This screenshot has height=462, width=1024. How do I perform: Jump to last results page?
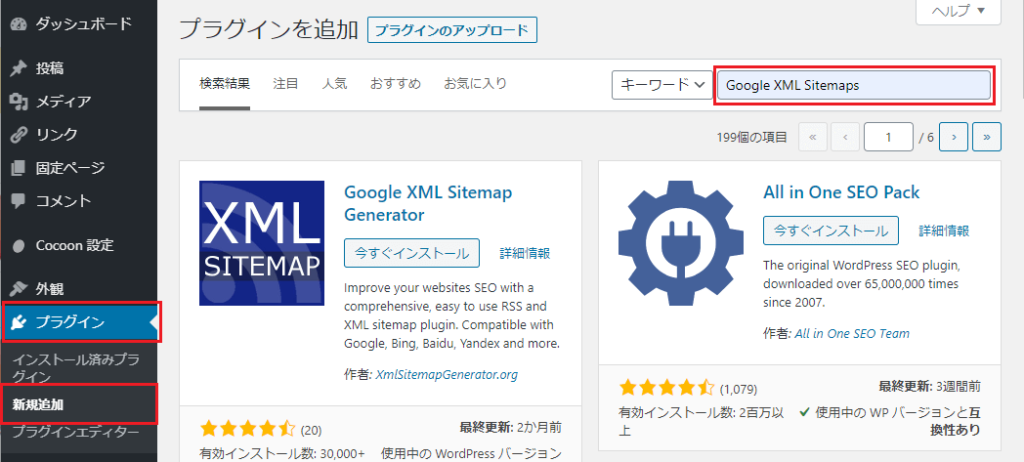click(x=987, y=137)
